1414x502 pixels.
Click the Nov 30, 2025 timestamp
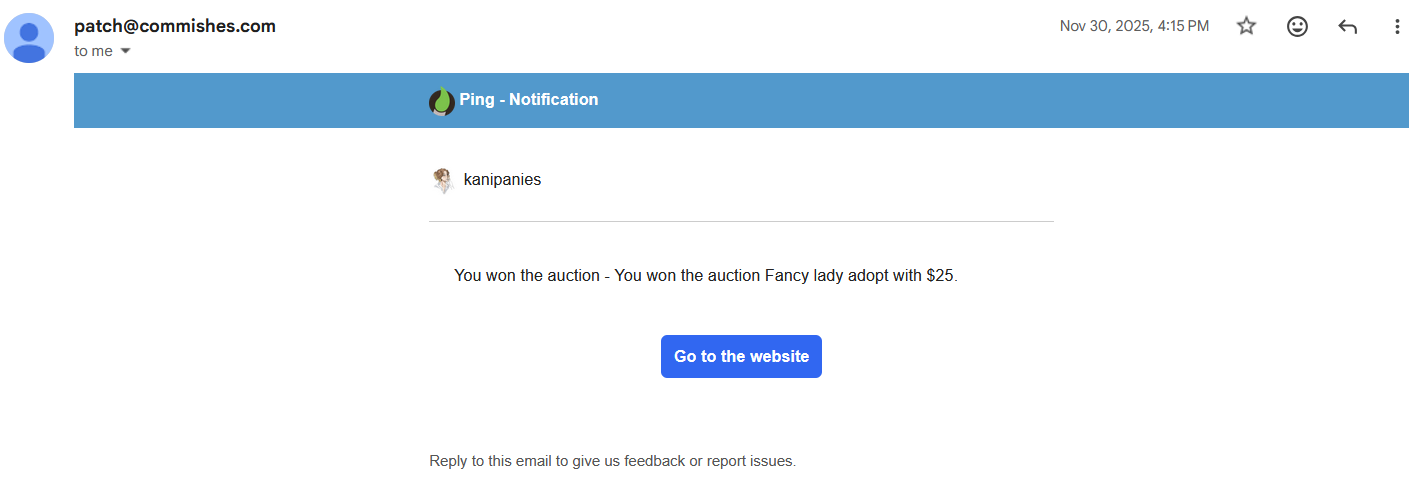(1134, 26)
